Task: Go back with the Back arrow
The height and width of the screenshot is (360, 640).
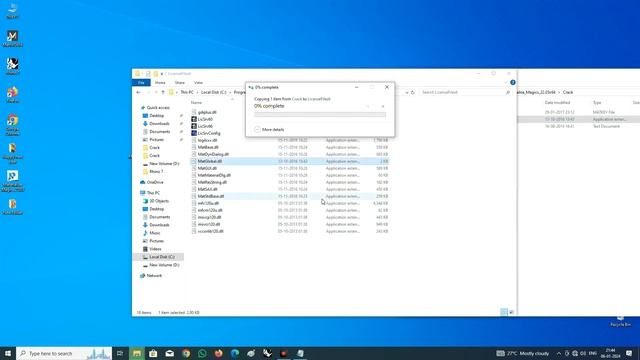Action: 138,92
